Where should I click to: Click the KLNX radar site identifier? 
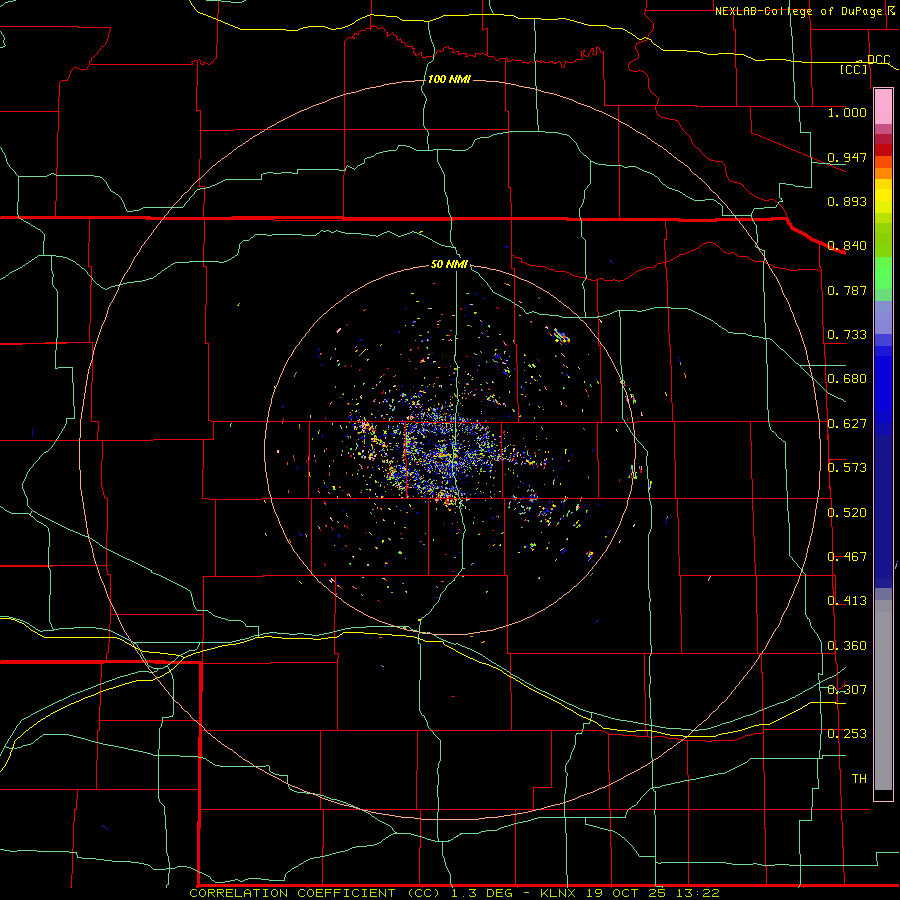558,893
